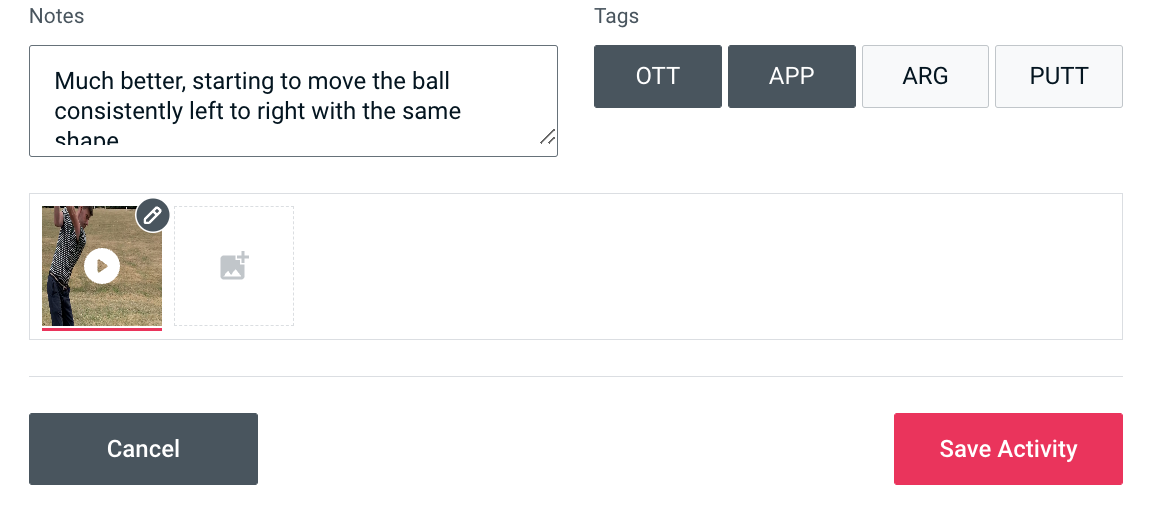Click the pink progress bar under the video
1150x512 pixels.
[102, 328]
